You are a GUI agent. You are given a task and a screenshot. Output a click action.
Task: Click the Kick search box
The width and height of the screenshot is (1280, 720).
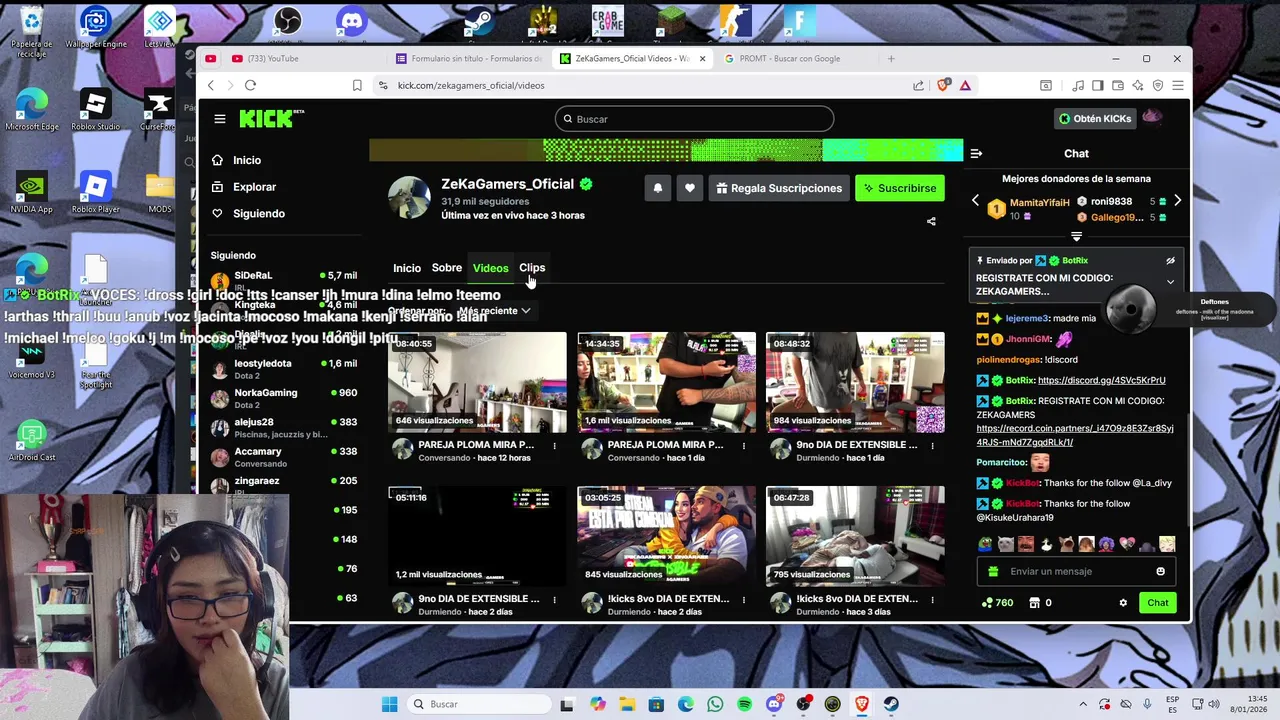(x=694, y=119)
